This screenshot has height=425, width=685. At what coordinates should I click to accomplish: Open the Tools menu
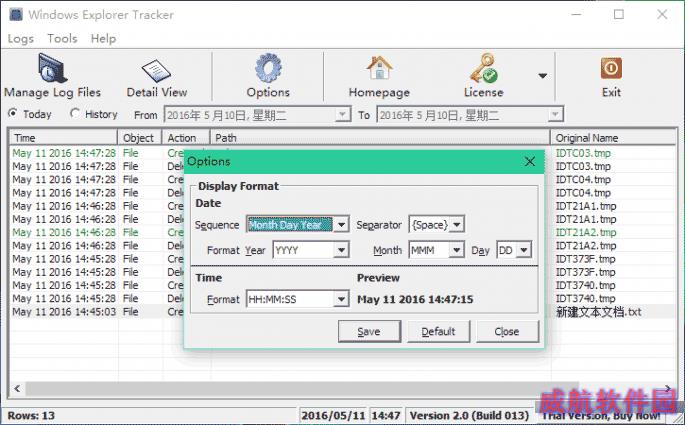(x=62, y=38)
